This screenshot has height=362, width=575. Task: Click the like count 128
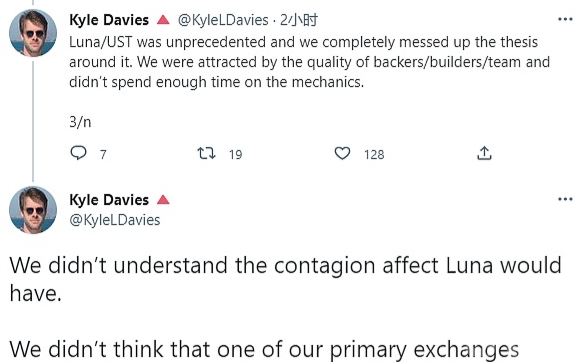click(x=374, y=154)
